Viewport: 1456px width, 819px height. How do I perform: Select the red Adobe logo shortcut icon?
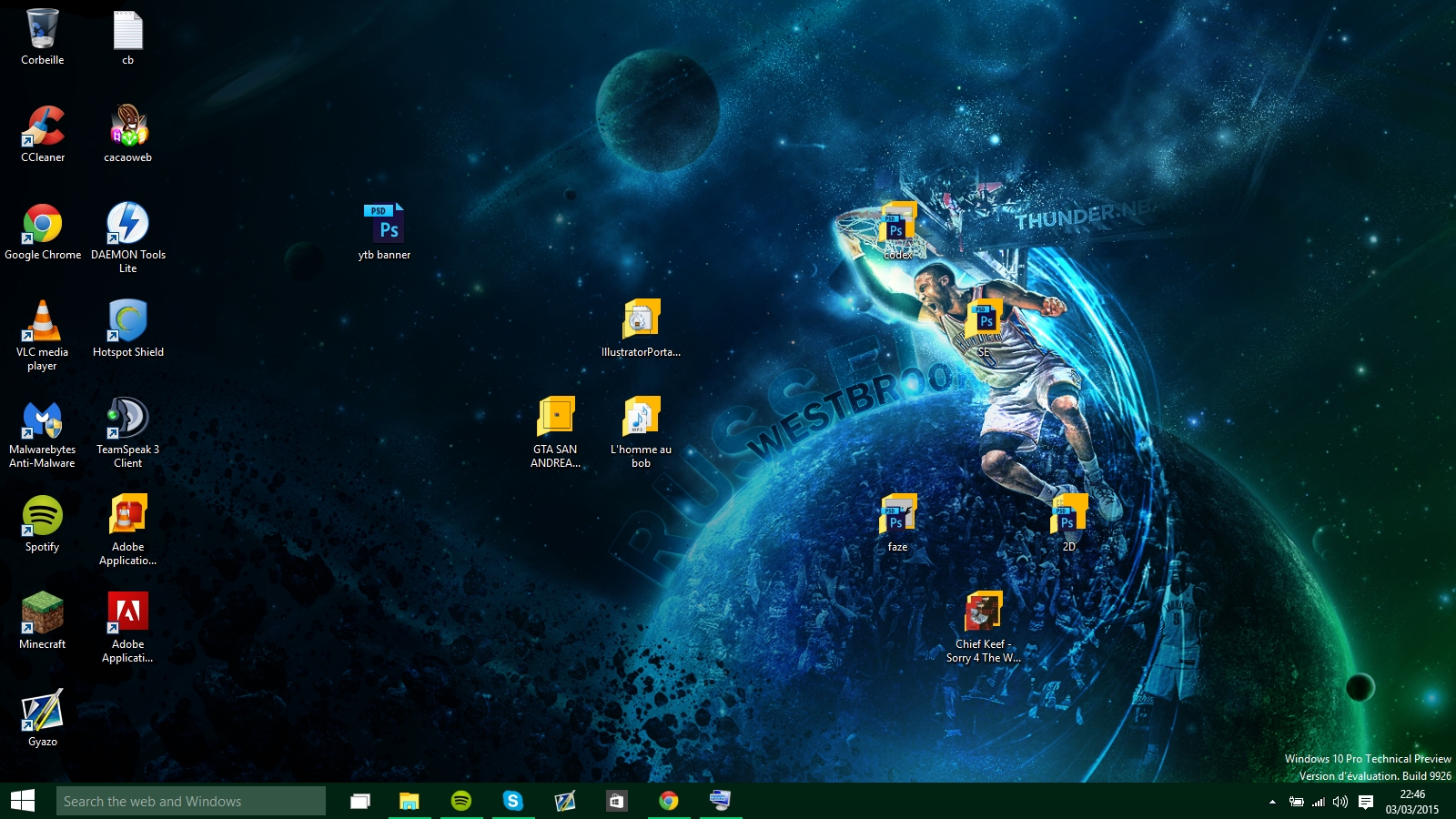coord(127,628)
